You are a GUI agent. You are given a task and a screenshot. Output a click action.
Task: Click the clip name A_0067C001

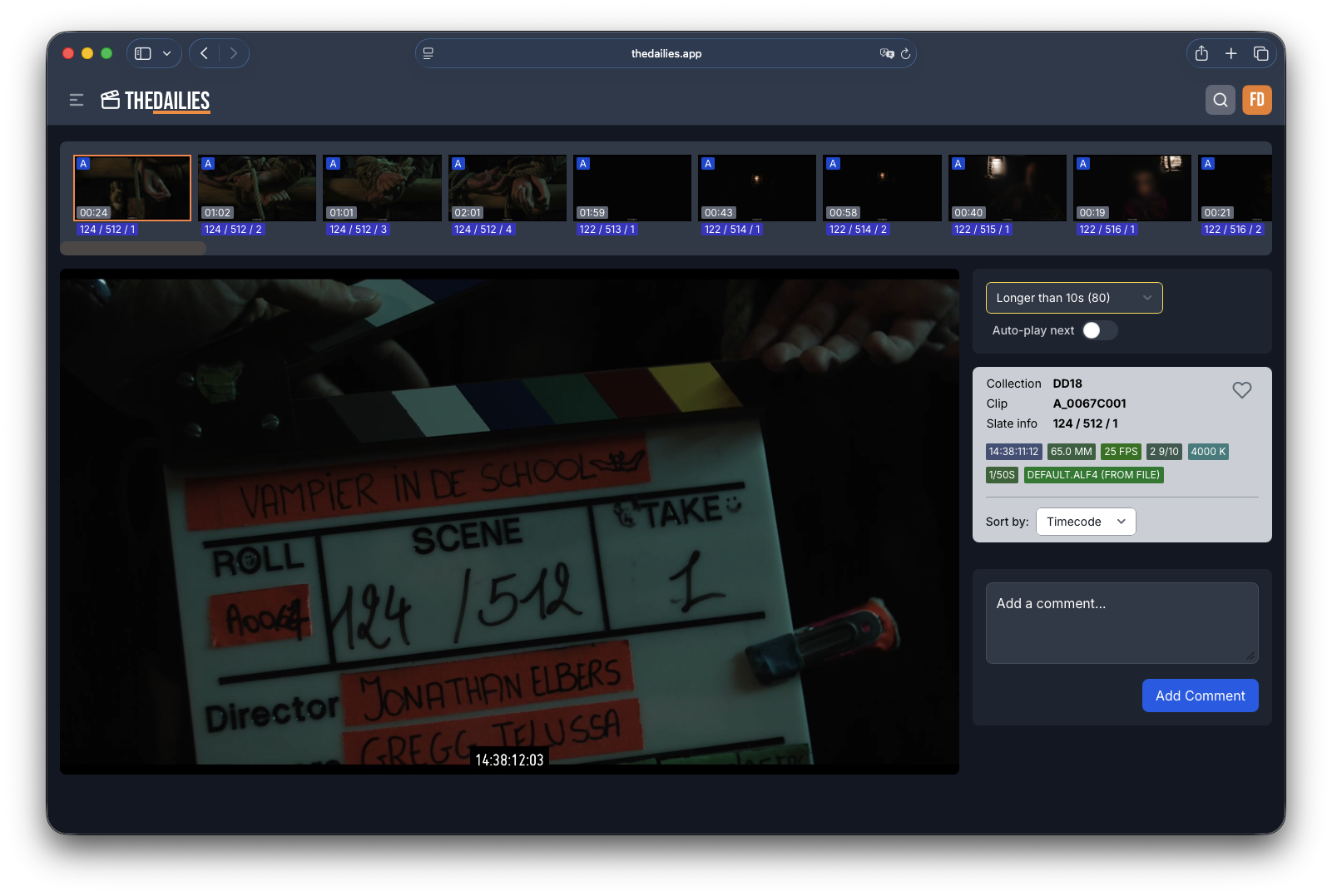click(x=1089, y=403)
